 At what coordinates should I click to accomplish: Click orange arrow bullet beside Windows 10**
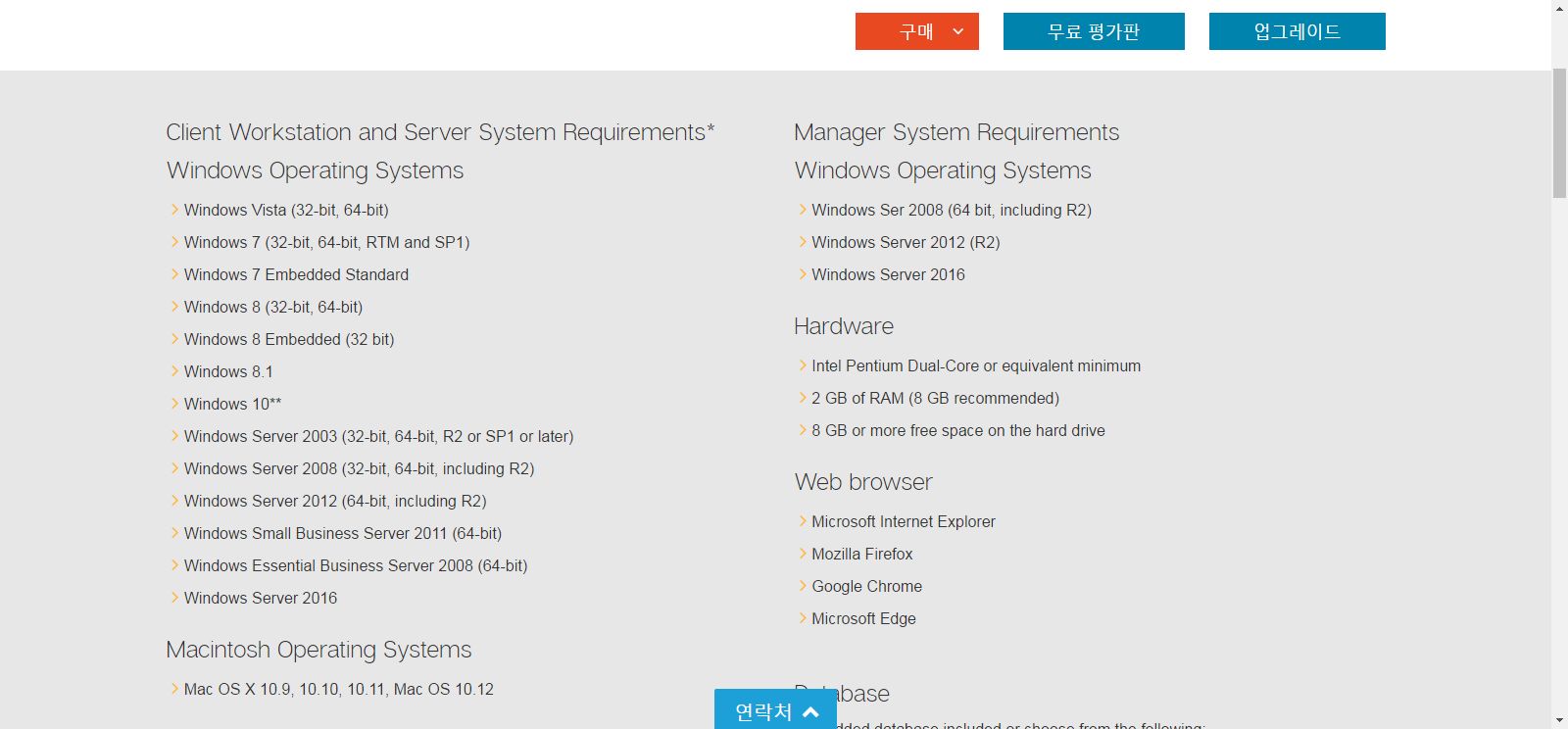pos(174,403)
